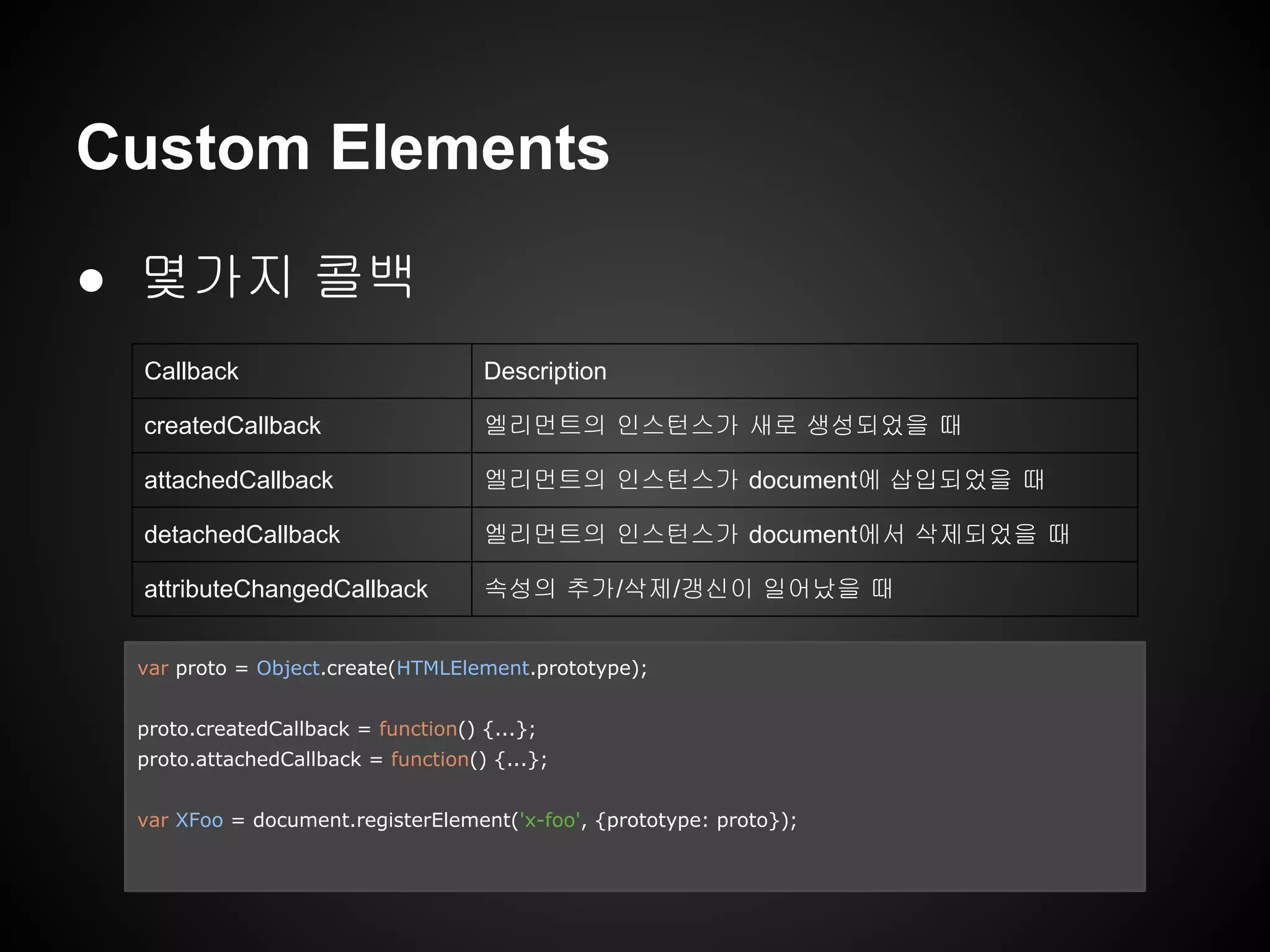The image size is (1270, 952).
Task: Click the bullet text '몇가지 콜백'
Action: coord(278,276)
